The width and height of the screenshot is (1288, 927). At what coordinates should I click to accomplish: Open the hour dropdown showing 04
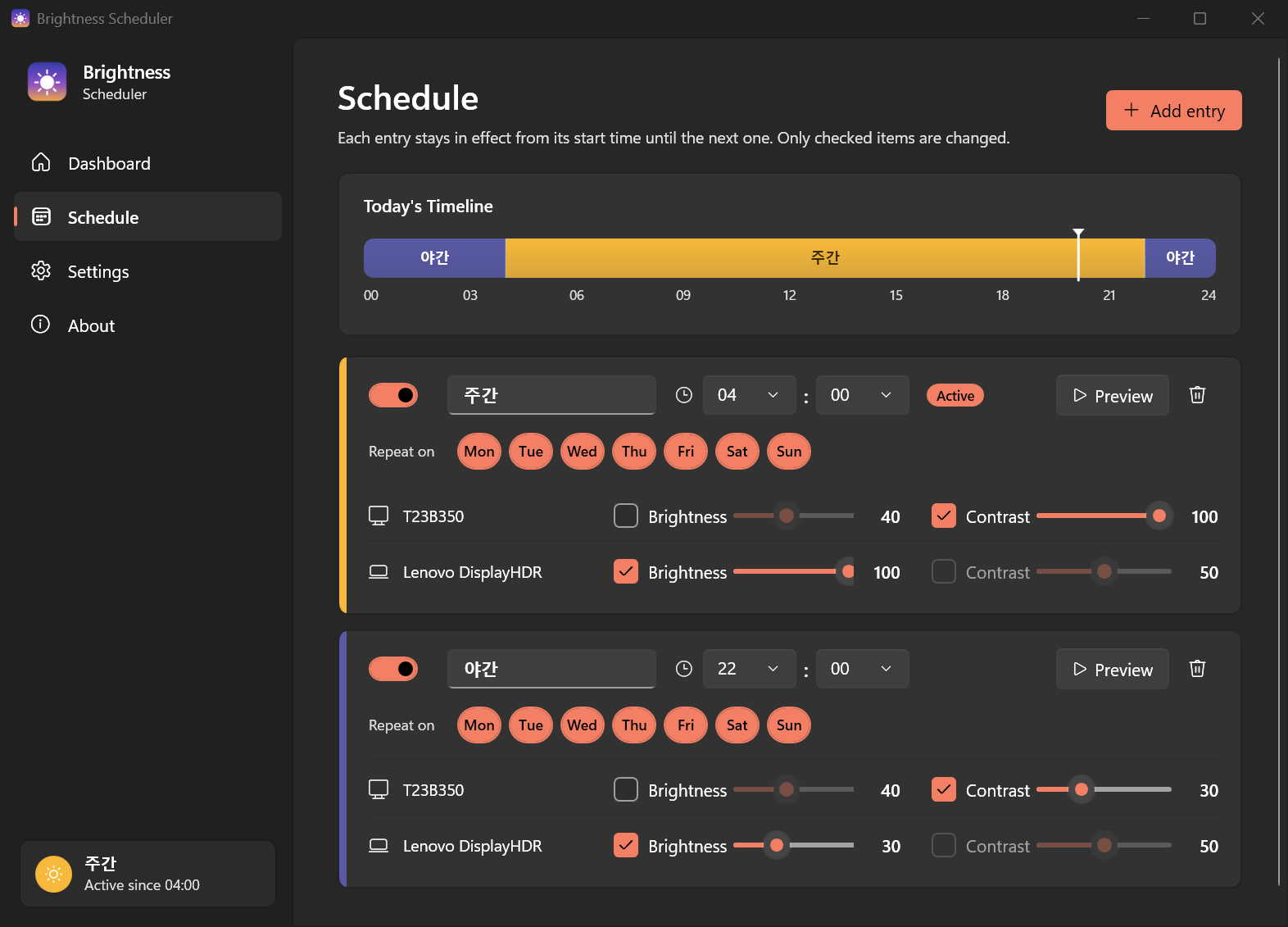[750, 395]
